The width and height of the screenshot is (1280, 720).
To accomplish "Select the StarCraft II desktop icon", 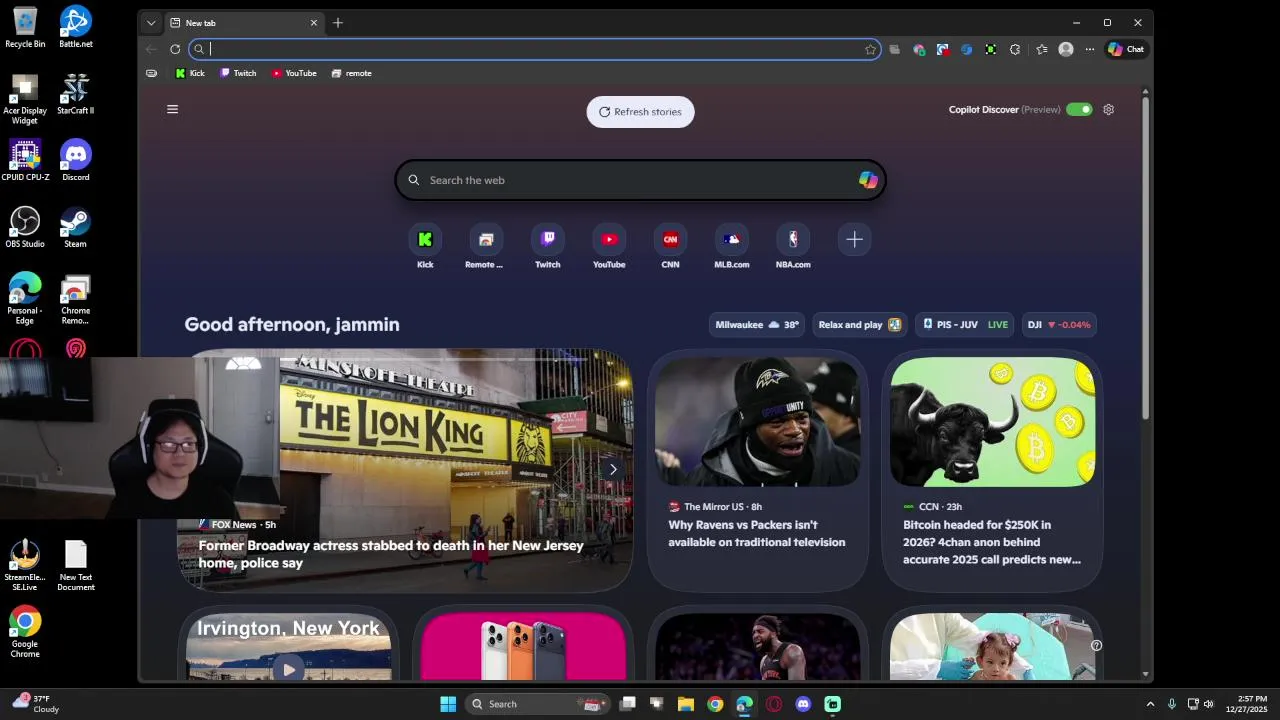I will (x=76, y=94).
